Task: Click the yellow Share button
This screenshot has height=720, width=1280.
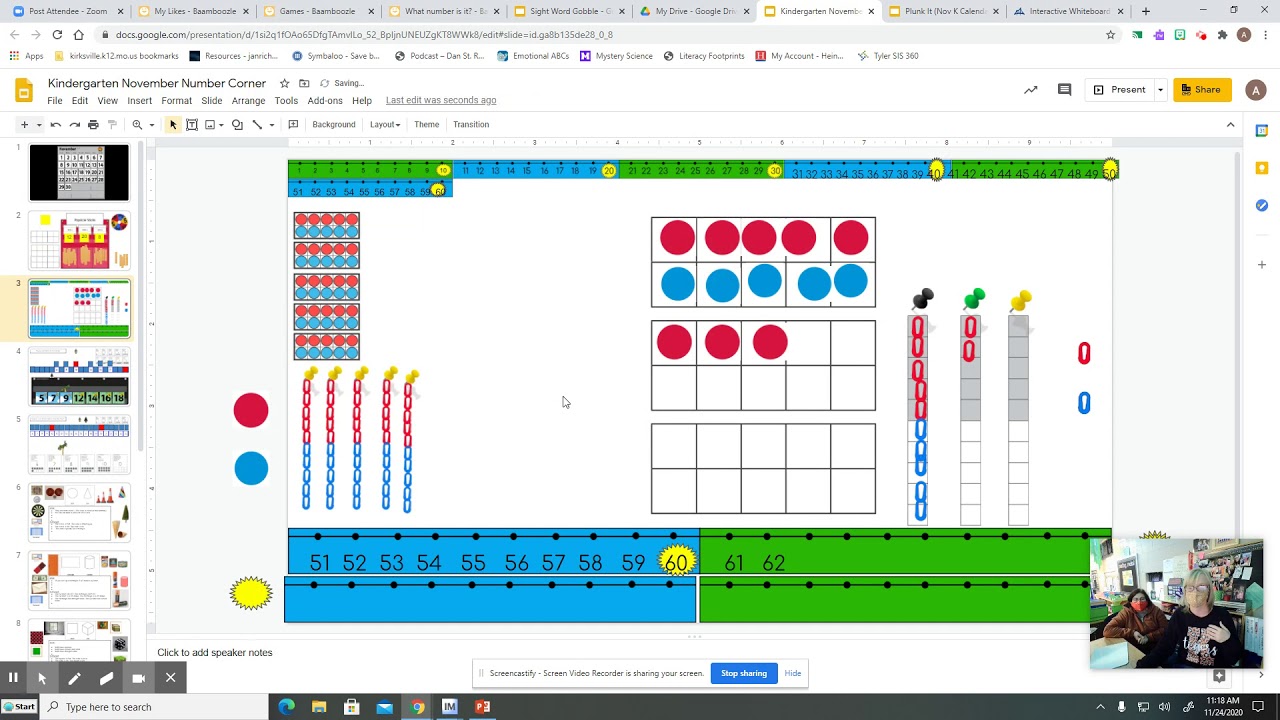Action: (x=1202, y=90)
